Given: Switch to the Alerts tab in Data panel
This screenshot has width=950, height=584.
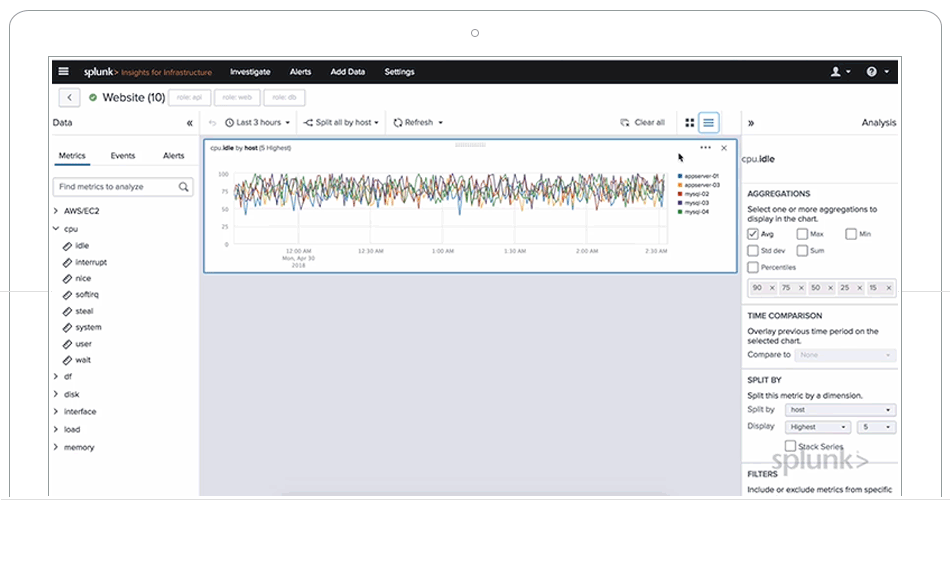Looking at the screenshot, I should 173,156.
